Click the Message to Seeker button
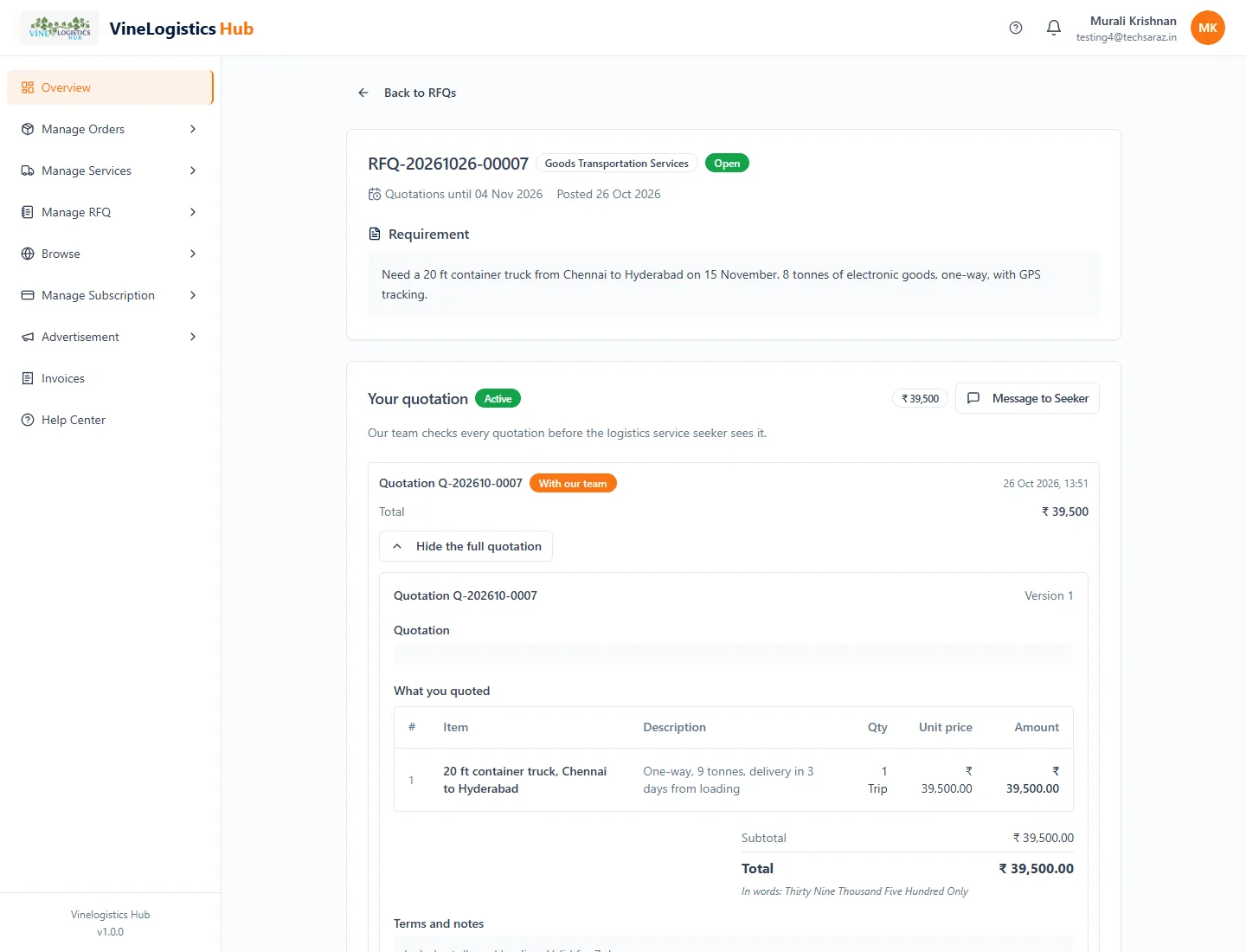The image size is (1246, 952). point(1027,398)
